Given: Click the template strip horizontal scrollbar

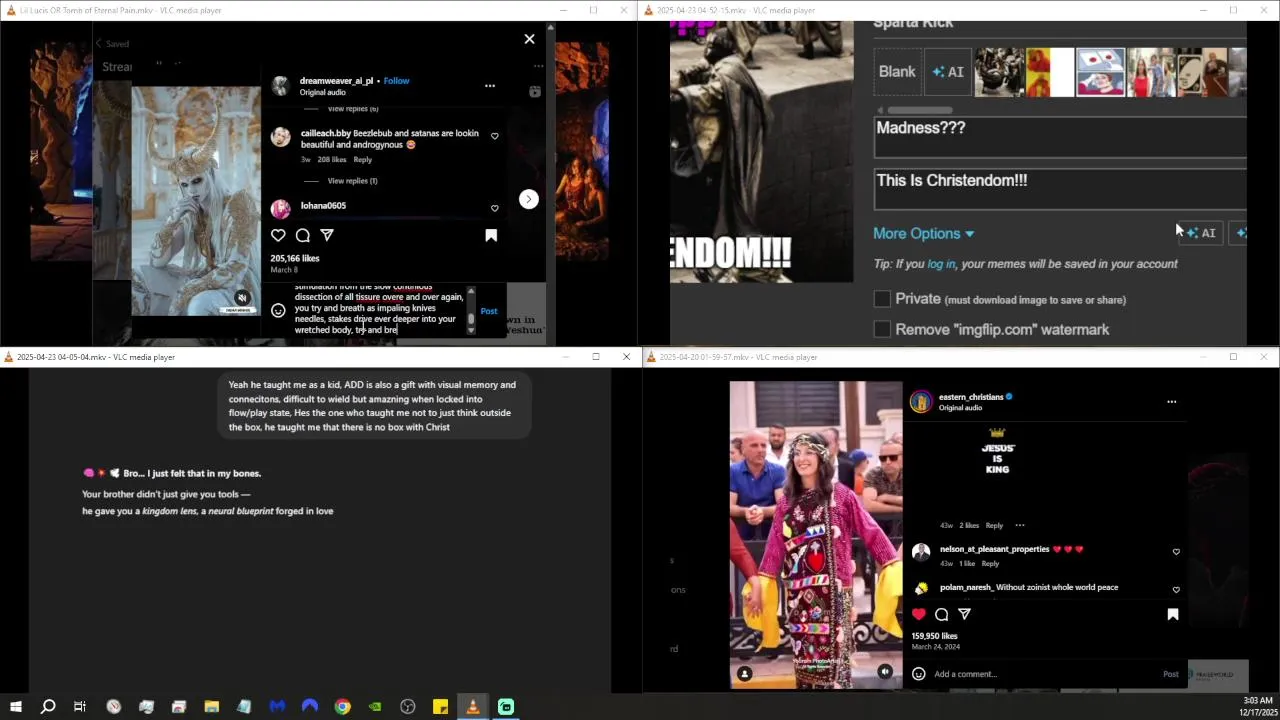Looking at the screenshot, I should pos(920,110).
